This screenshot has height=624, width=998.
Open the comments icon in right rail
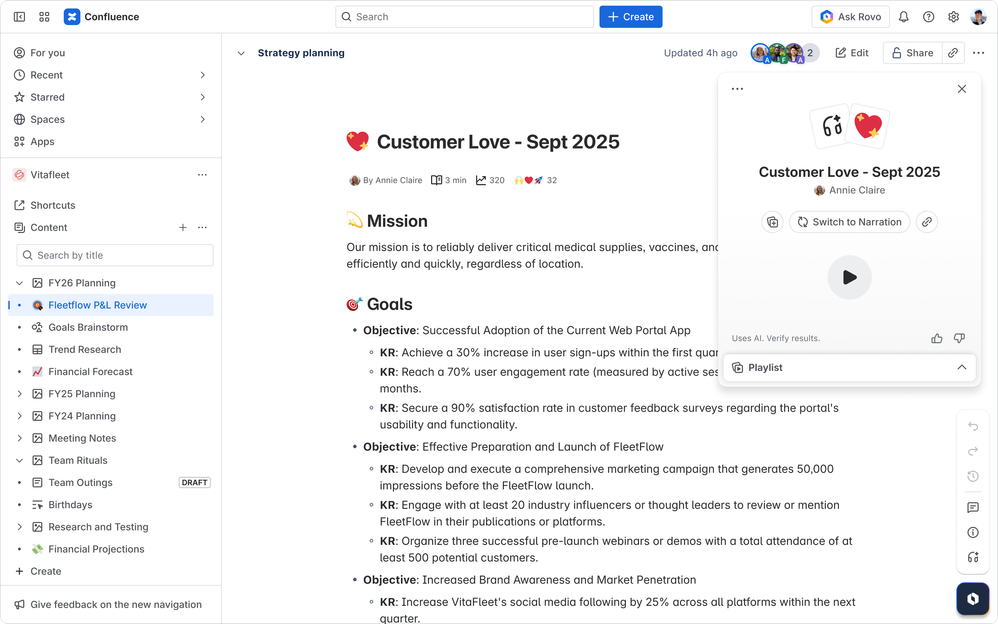[x=973, y=507]
